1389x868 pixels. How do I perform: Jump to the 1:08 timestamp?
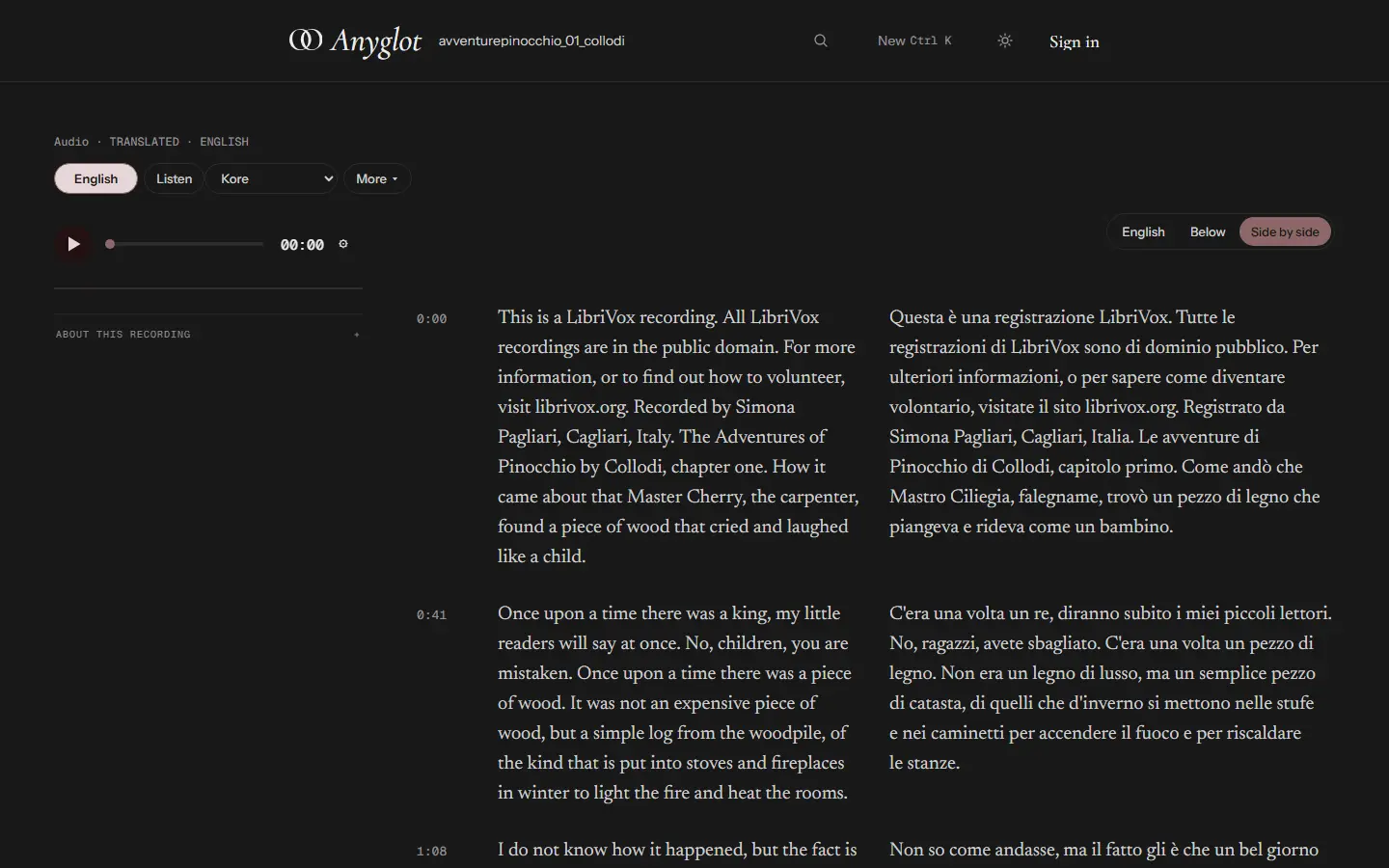tap(431, 851)
